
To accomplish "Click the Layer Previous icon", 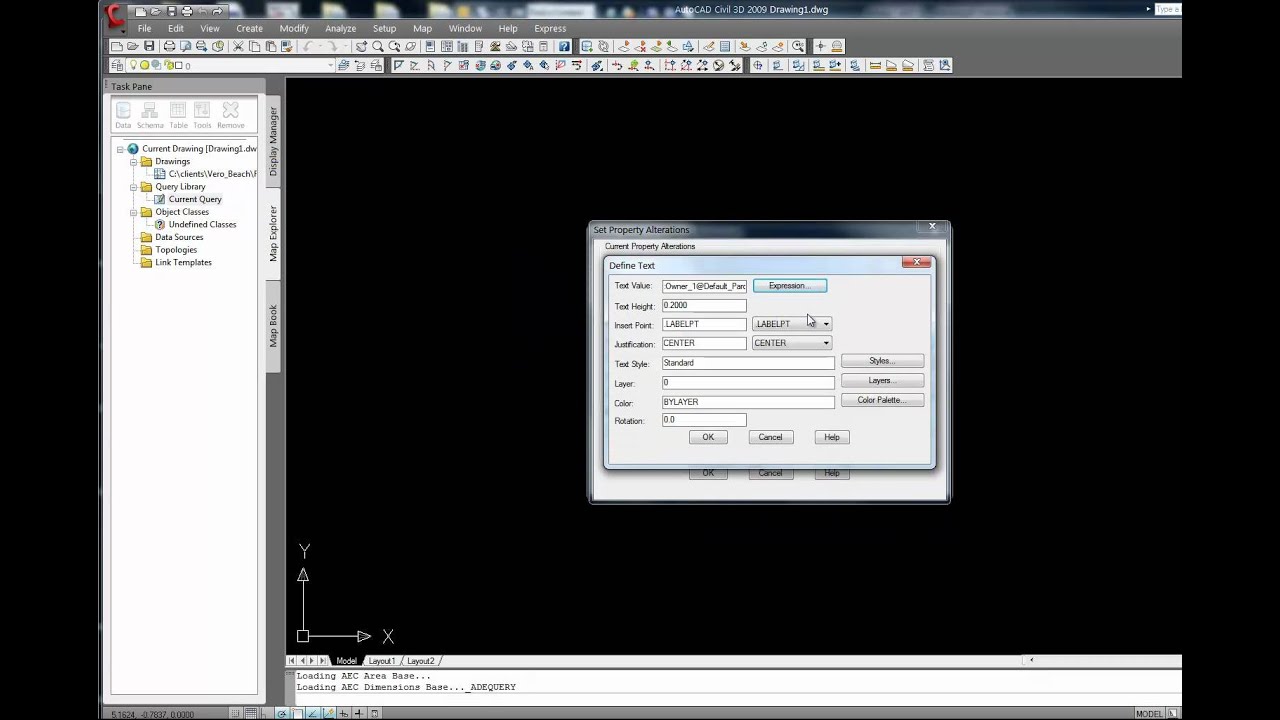I will (x=359, y=65).
